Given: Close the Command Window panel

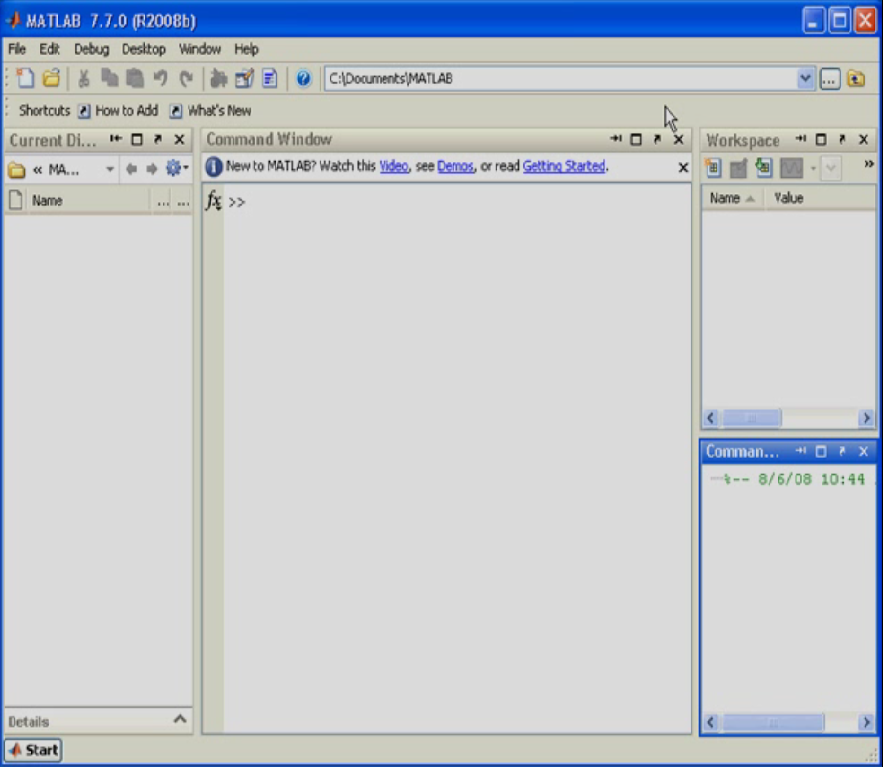Looking at the screenshot, I should click(679, 139).
